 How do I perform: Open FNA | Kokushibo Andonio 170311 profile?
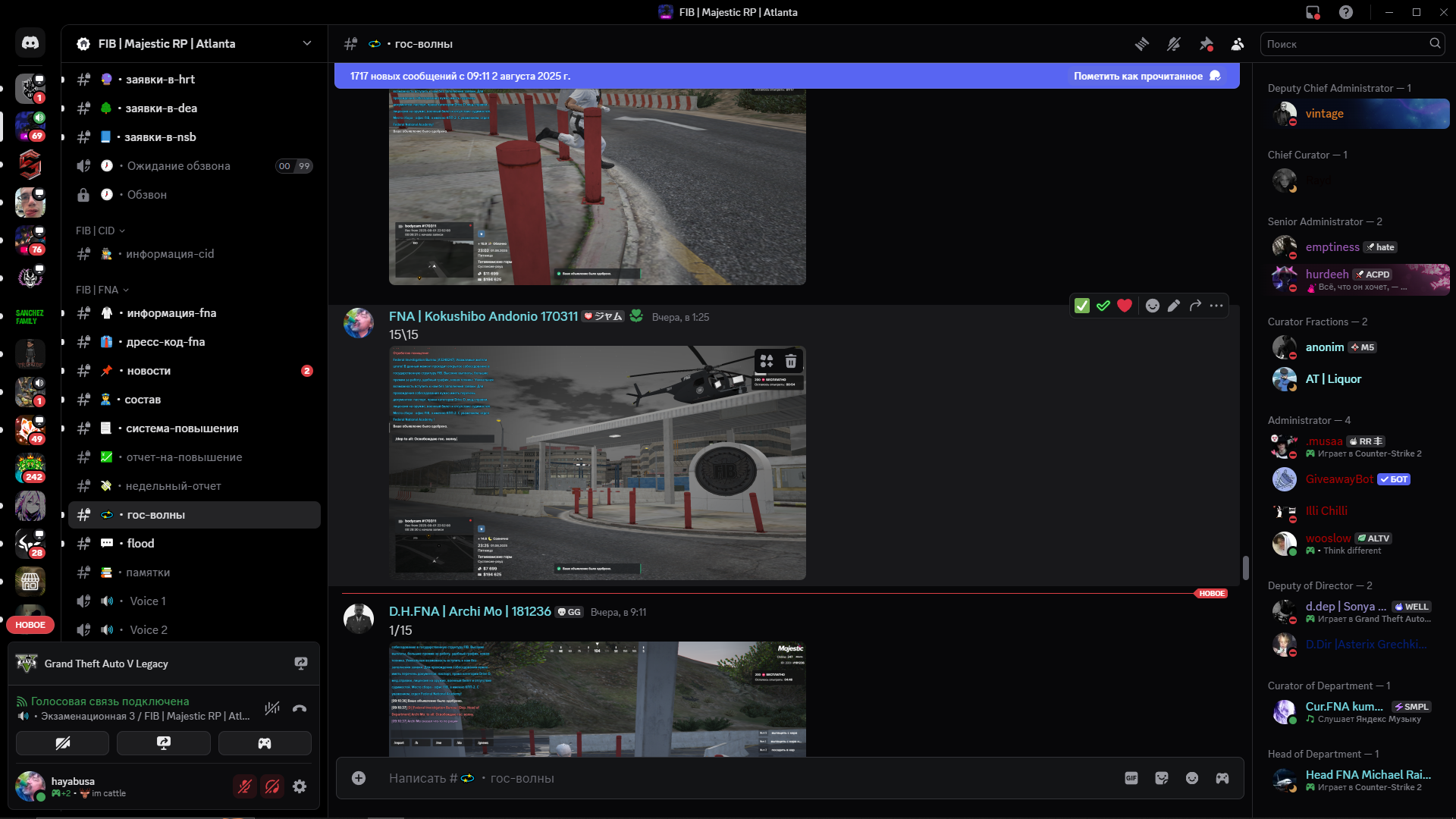point(483,316)
